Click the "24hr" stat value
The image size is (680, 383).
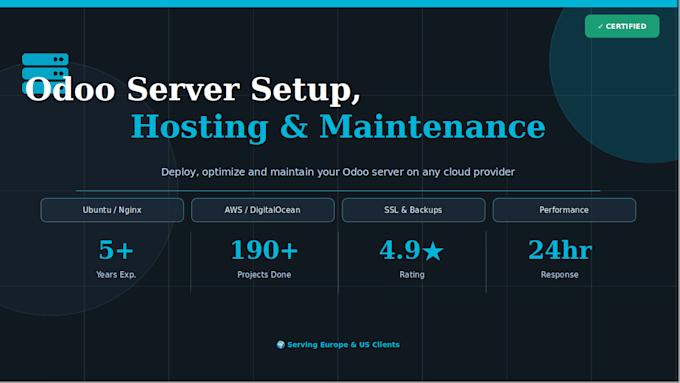(x=560, y=250)
